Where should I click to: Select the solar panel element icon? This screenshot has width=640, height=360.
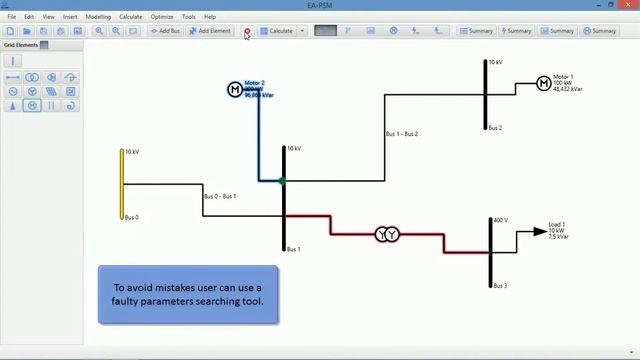tap(51, 91)
